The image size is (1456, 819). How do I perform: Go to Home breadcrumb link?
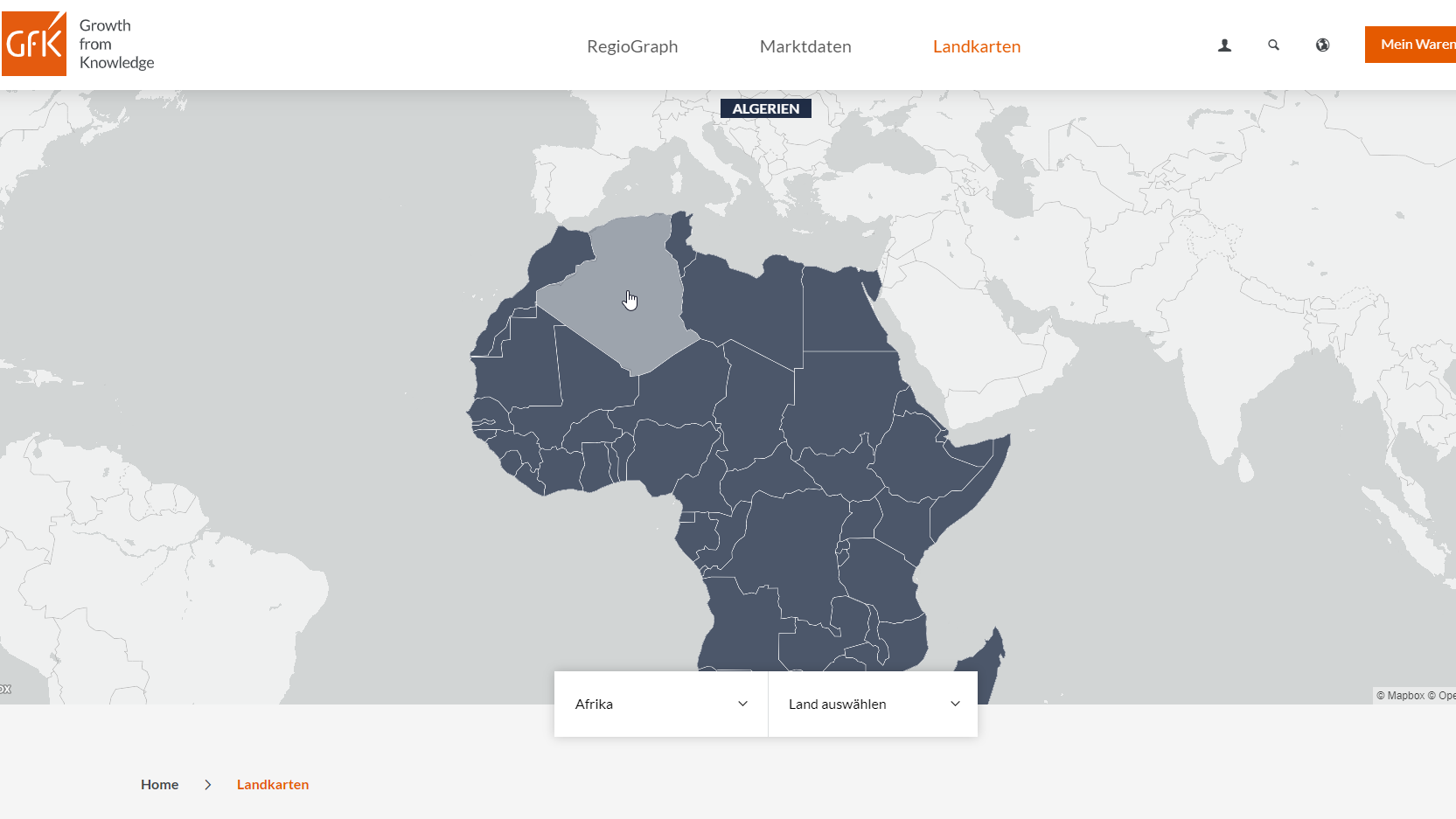pos(159,784)
